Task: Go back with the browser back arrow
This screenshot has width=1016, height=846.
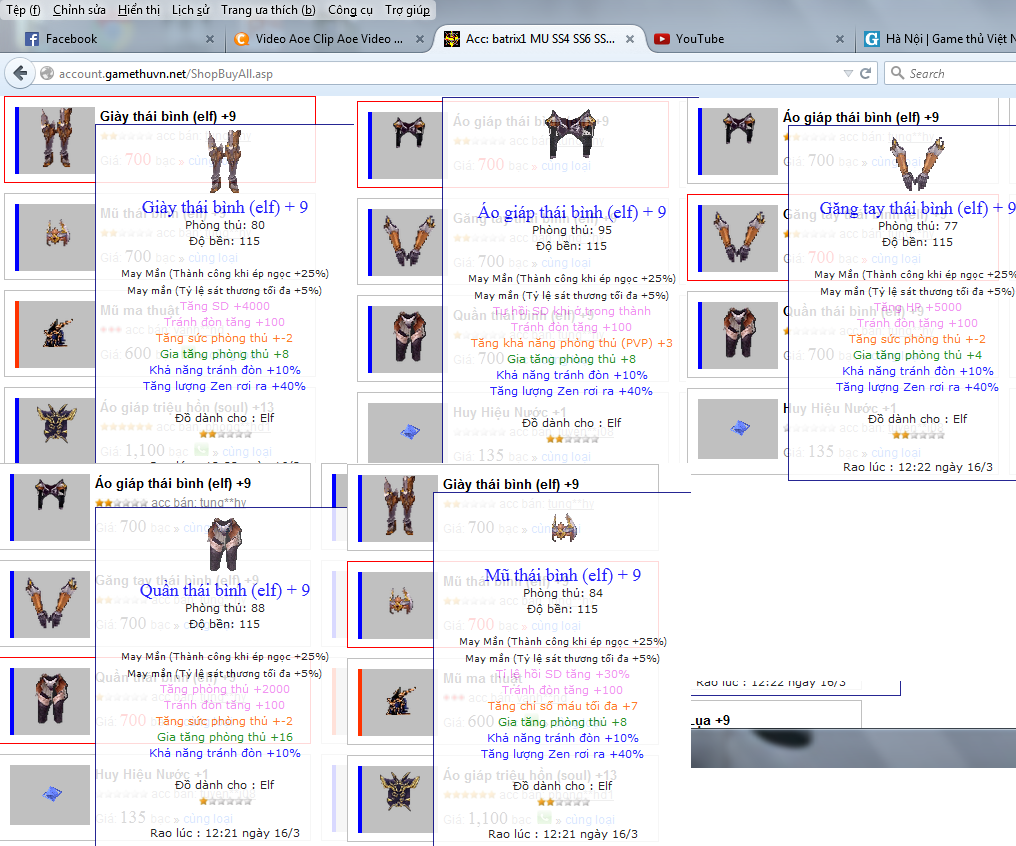Action: pyautogui.click(x=20, y=73)
